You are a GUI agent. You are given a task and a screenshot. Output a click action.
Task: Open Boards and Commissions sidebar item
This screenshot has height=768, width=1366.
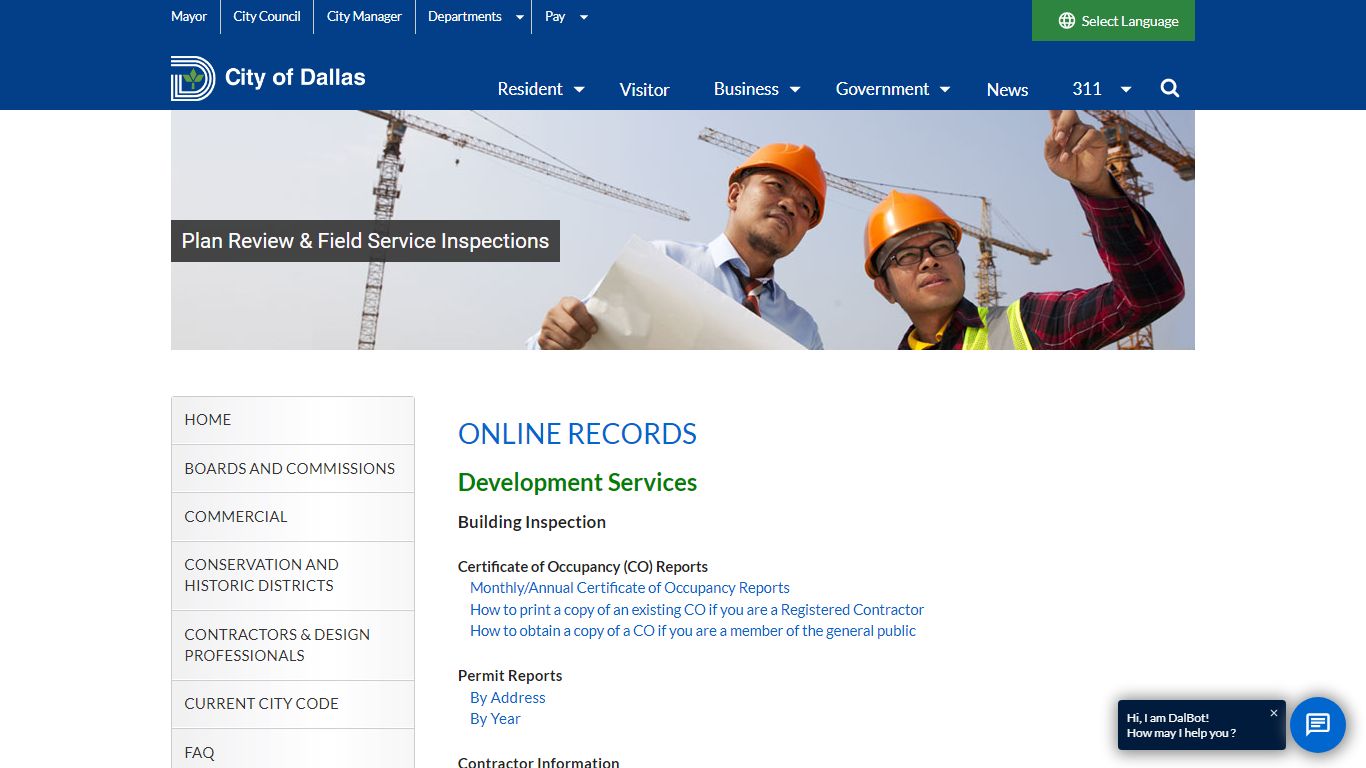(293, 468)
